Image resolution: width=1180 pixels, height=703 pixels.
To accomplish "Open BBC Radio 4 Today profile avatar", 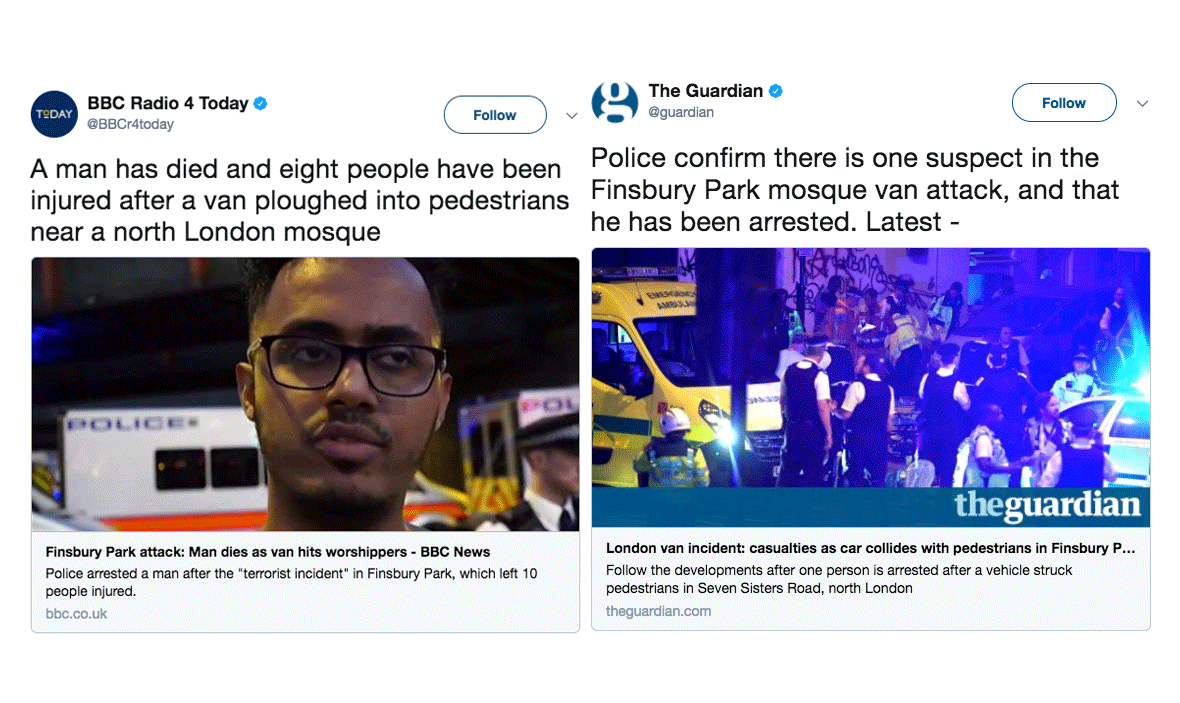I will pos(54,114).
